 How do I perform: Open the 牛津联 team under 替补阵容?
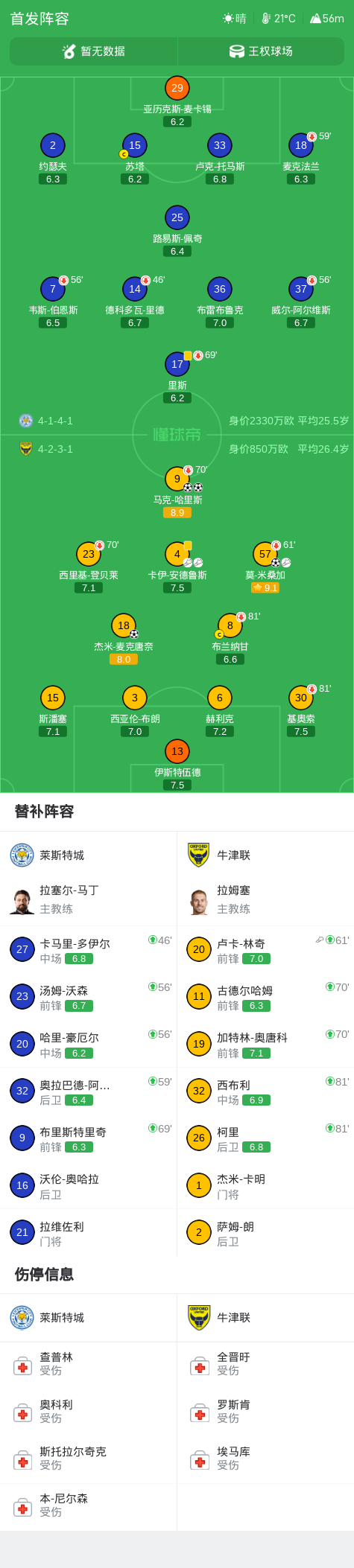tap(265, 855)
